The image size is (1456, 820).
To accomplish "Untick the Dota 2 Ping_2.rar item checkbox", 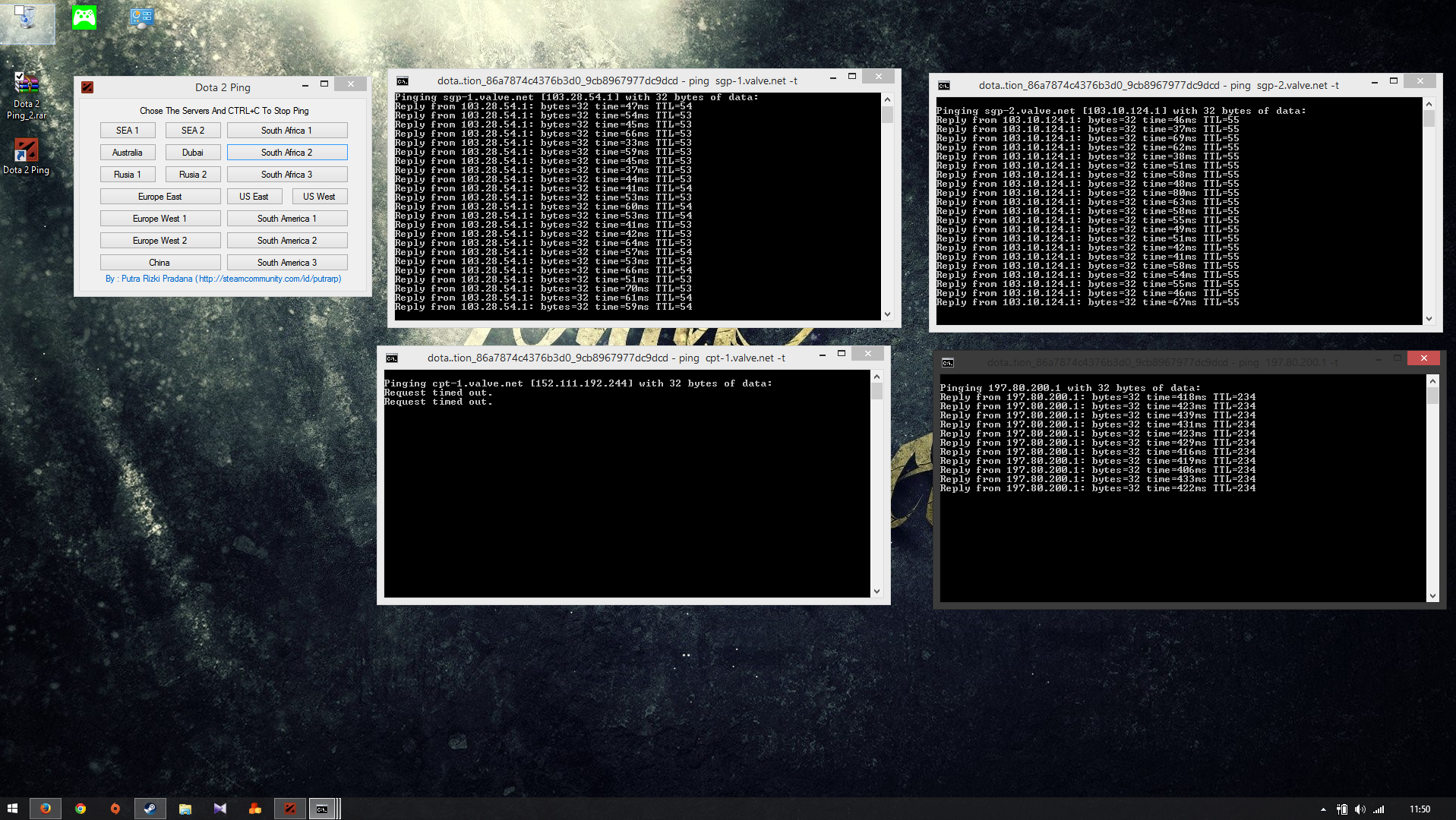I will tap(20, 77).
